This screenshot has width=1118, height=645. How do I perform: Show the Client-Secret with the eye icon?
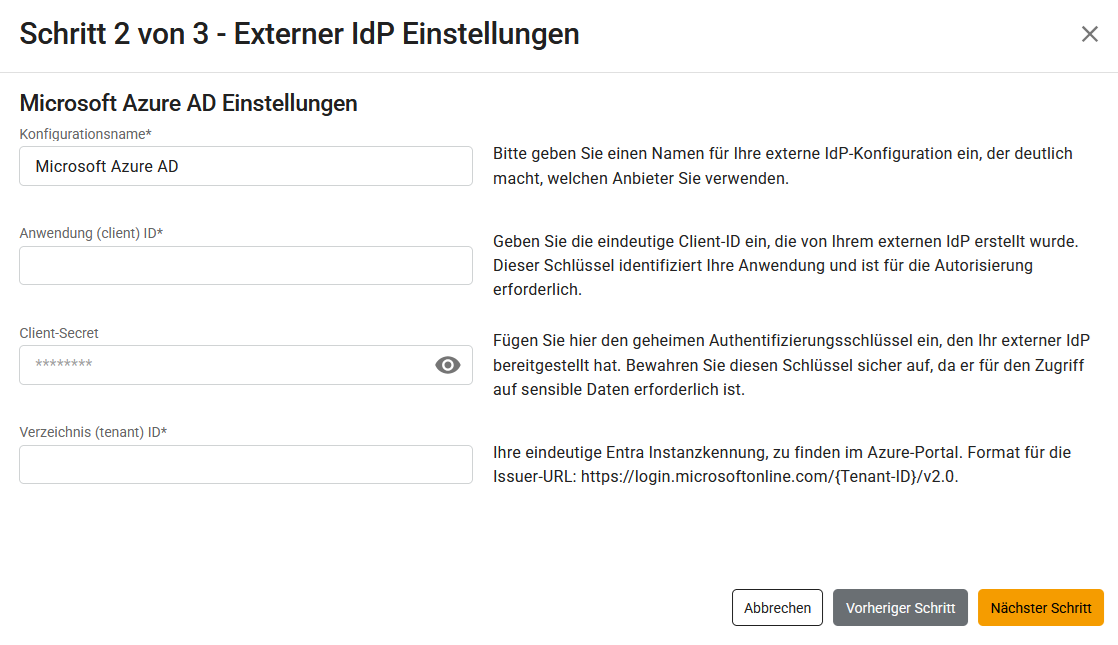pyautogui.click(x=447, y=365)
